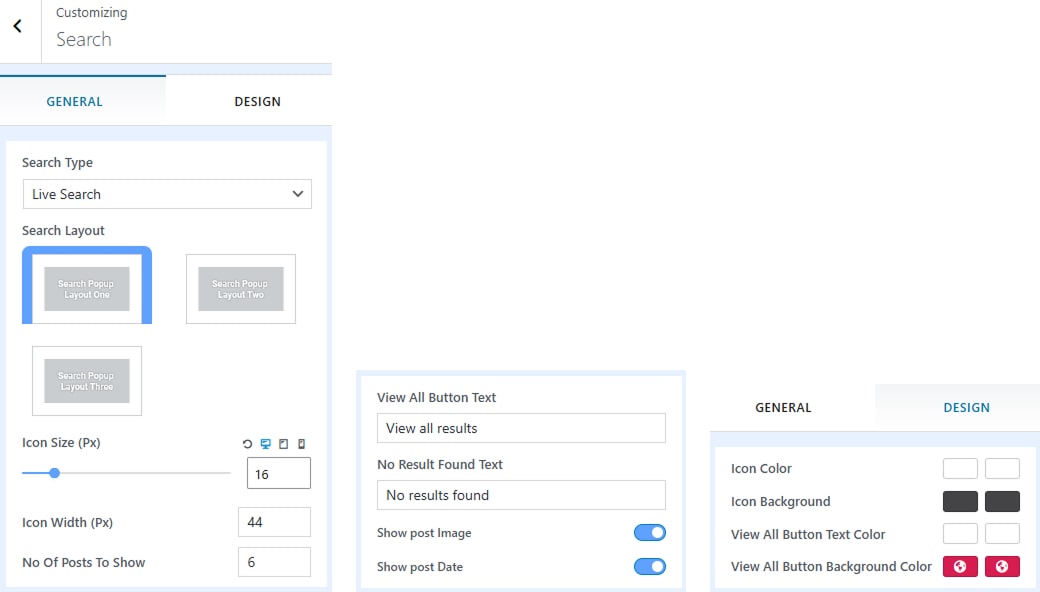This screenshot has width=1040, height=592.
Task: Select desktop device view for Icon Size
Action: [265, 444]
